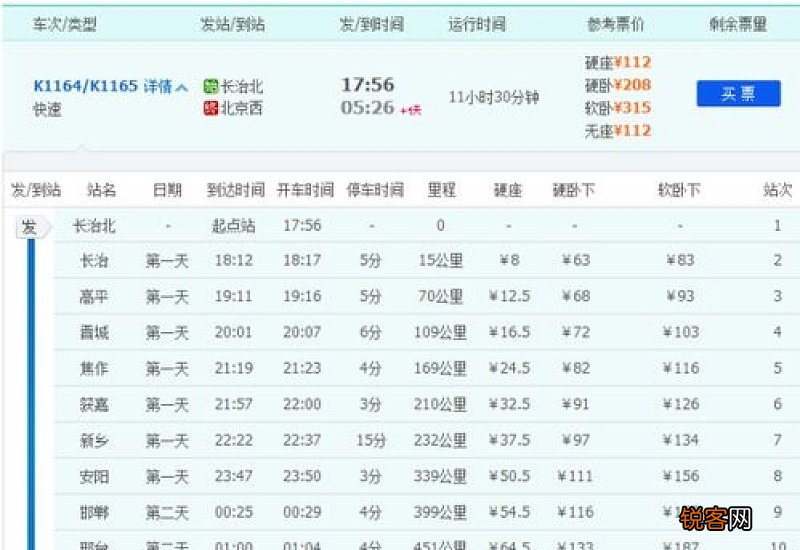Click the 11小时30分钟 duration text
This screenshot has width=800, height=550.
click(x=493, y=97)
